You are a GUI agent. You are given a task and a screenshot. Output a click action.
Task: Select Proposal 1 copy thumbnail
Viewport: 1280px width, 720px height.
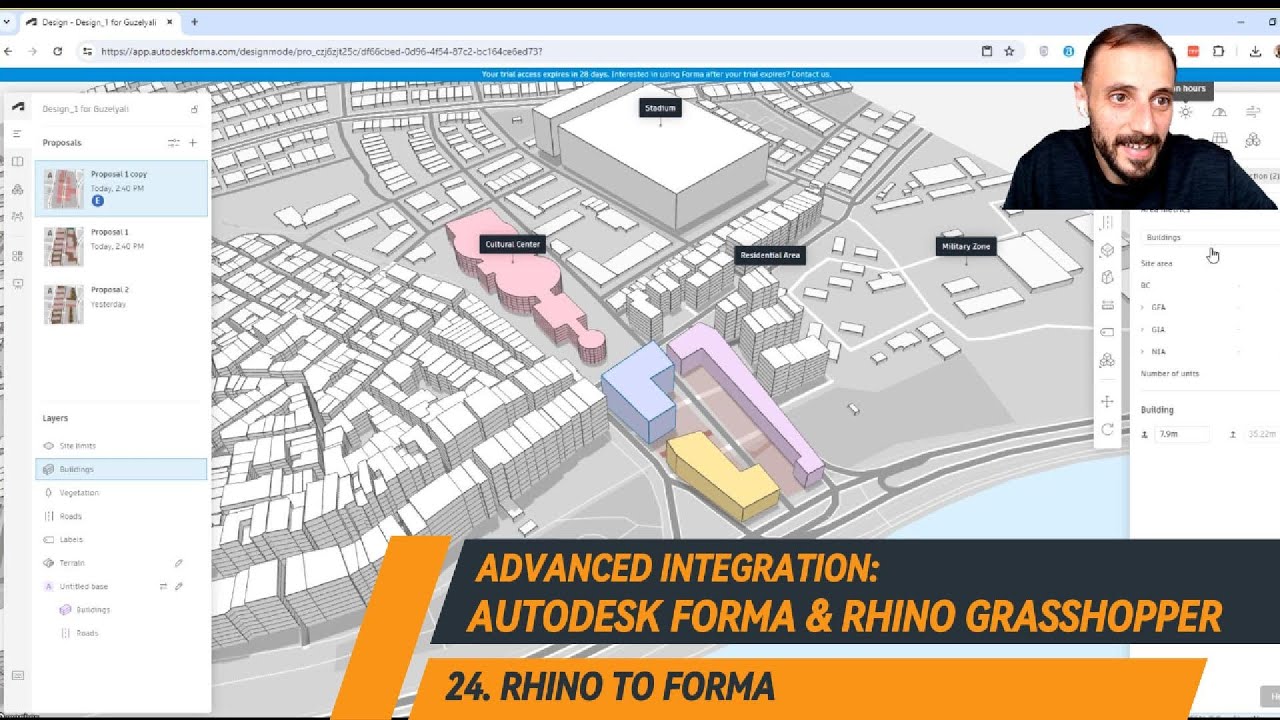pos(63,187)
